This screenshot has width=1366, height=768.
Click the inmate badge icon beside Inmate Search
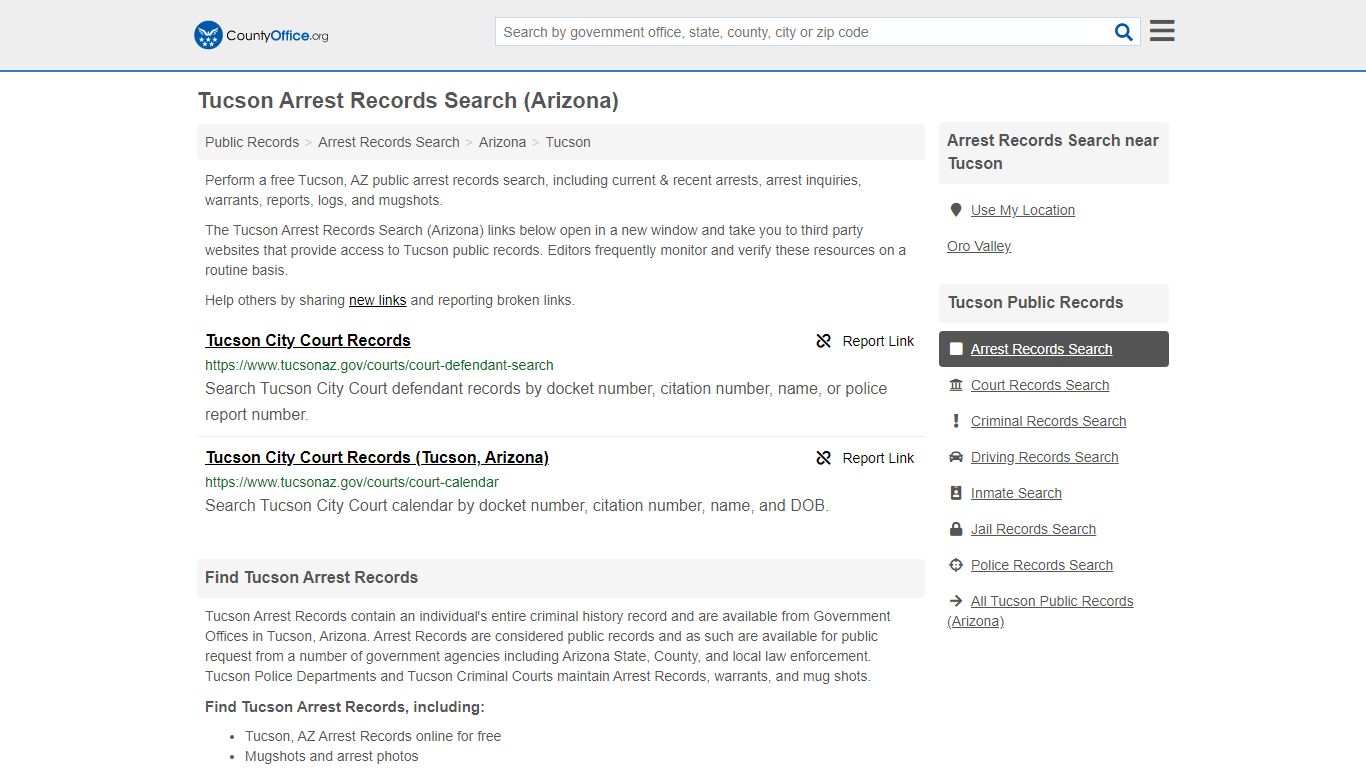pyautogui.click(x=956, y=493)
